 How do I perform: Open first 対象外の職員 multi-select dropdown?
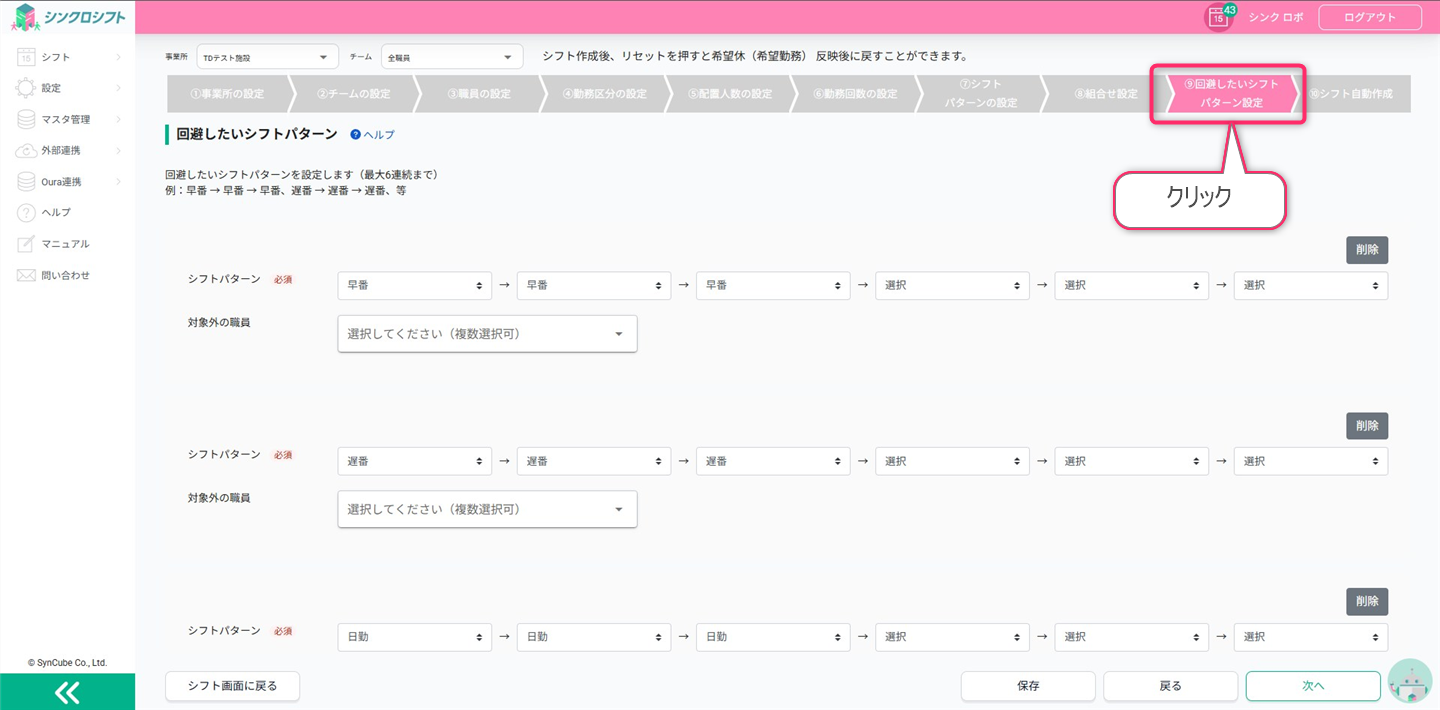[487, 334]
